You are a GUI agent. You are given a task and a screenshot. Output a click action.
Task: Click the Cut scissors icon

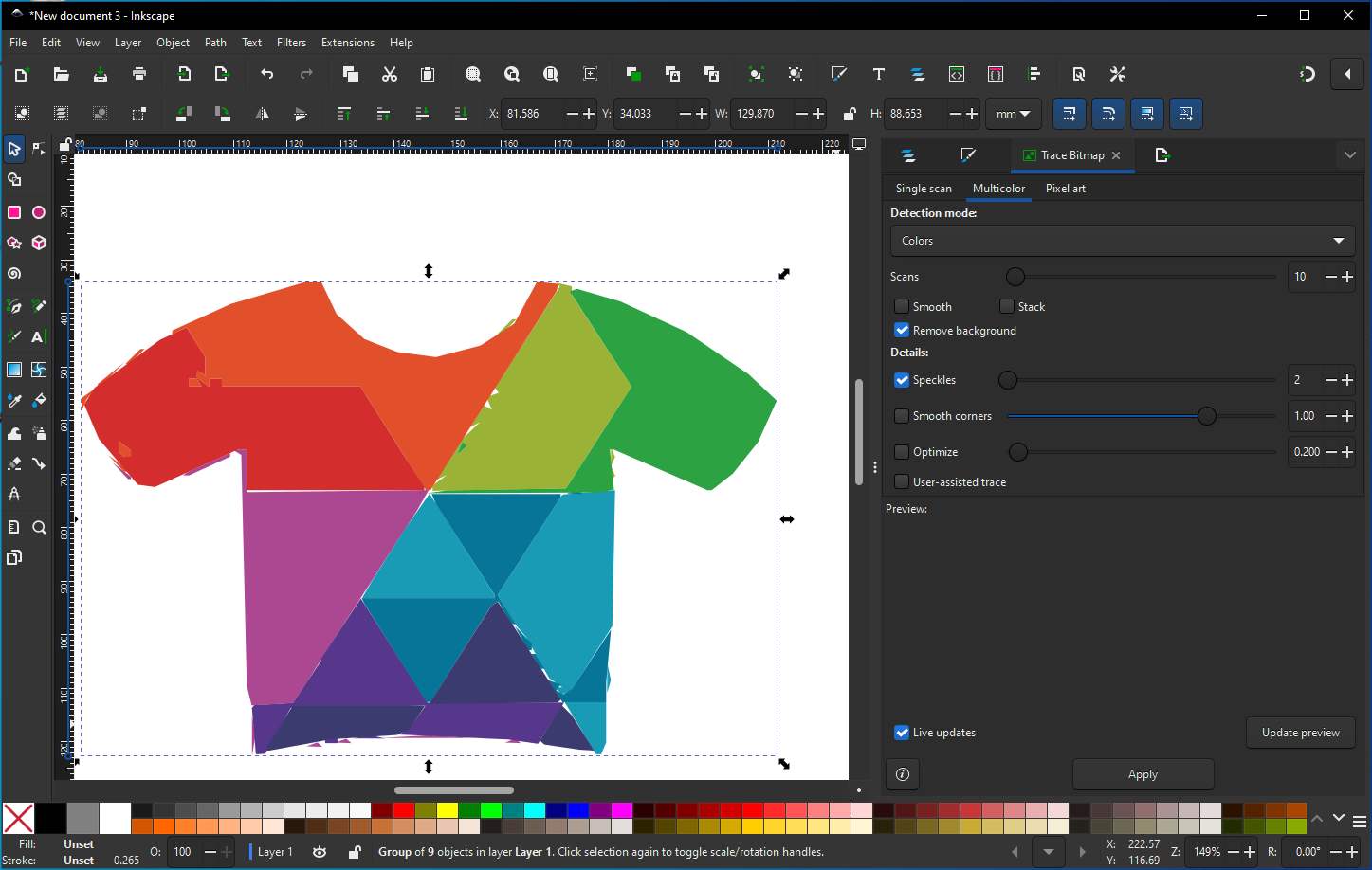(389, 74)
